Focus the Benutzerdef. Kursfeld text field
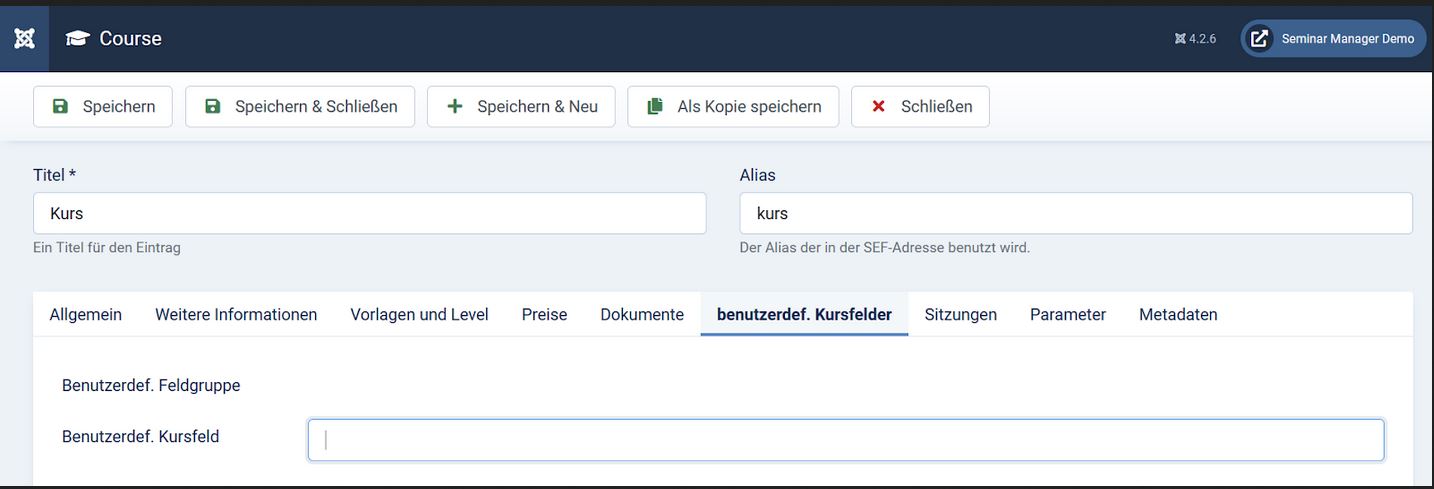 tap(845, 440)
